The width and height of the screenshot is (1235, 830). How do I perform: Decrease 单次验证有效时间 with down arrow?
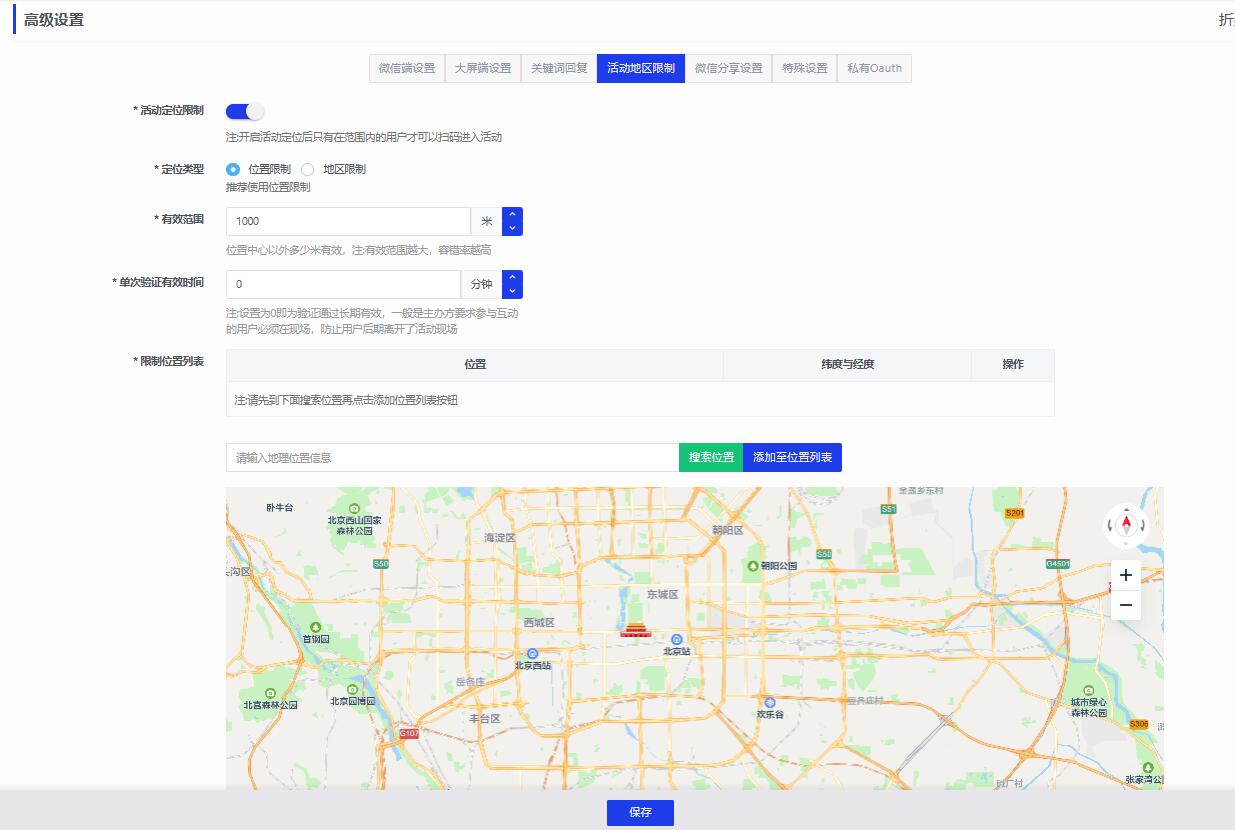[x=512, y=291]
